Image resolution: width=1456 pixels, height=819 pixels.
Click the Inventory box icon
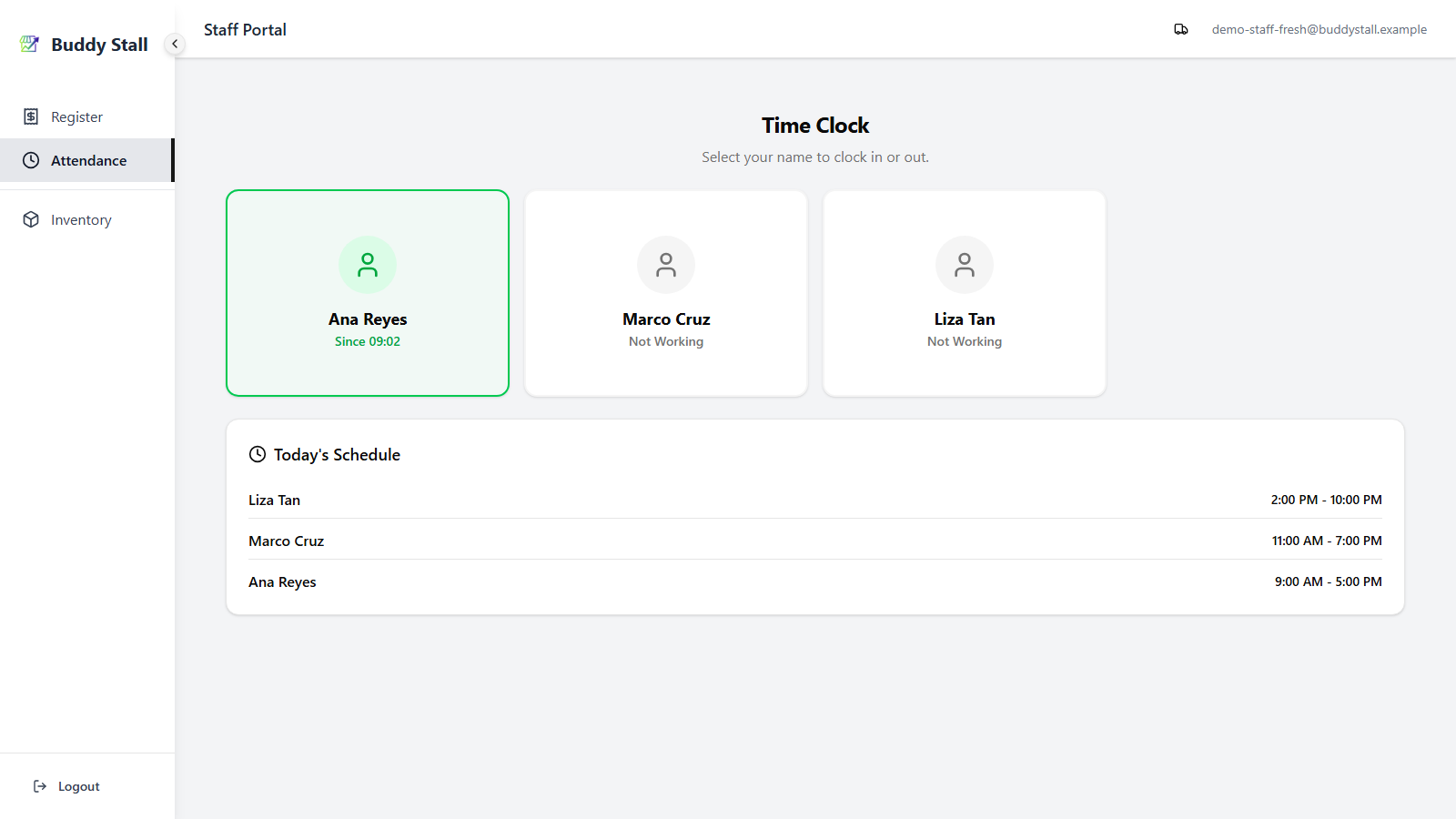point(31,219)
